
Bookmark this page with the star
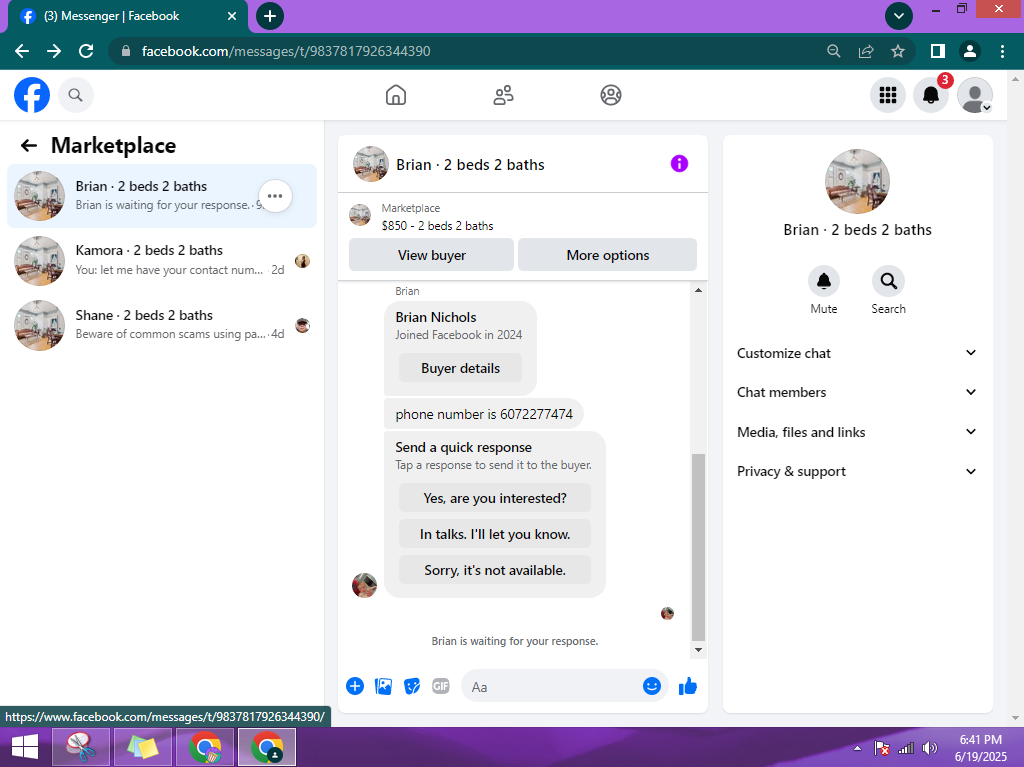click(x=898, y=51)
